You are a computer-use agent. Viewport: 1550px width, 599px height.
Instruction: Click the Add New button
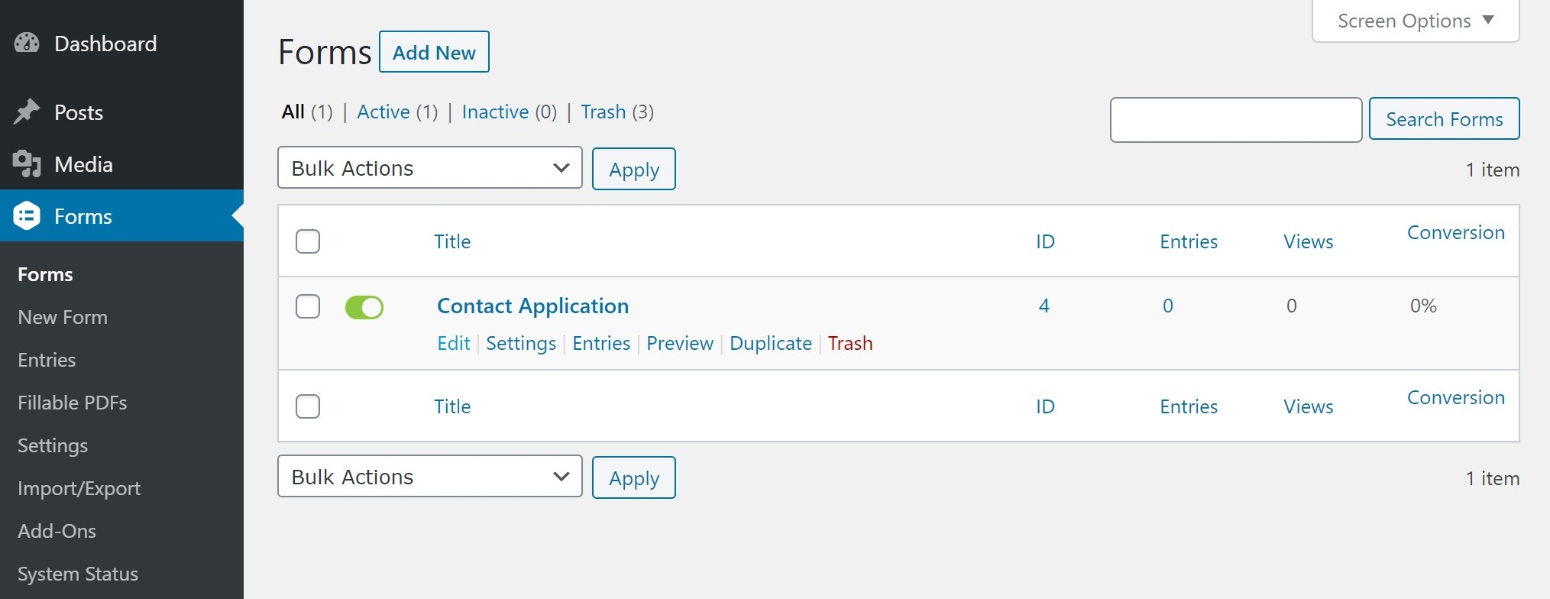pyautogui.click(x=434, y=53)
